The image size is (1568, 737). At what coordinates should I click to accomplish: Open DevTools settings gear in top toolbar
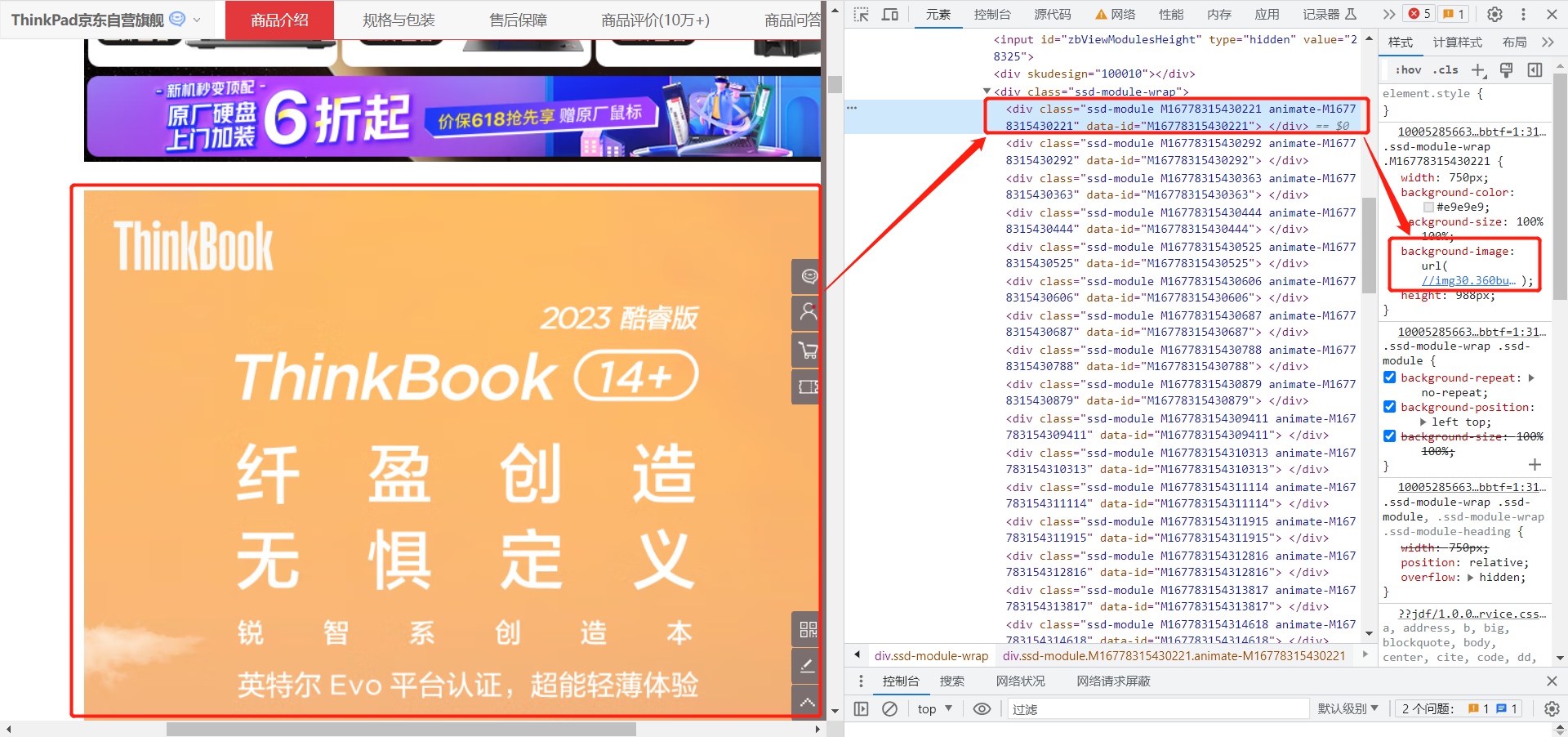(1494, 14)
